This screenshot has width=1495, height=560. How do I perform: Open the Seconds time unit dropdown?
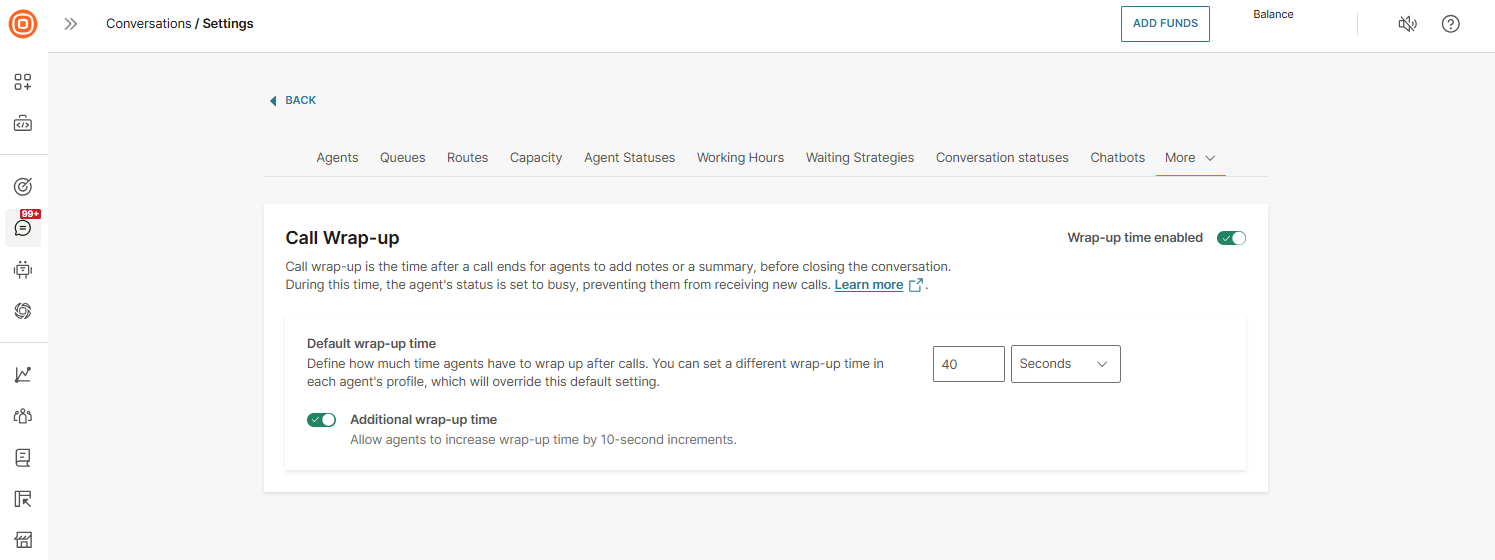coord(1066,364)
